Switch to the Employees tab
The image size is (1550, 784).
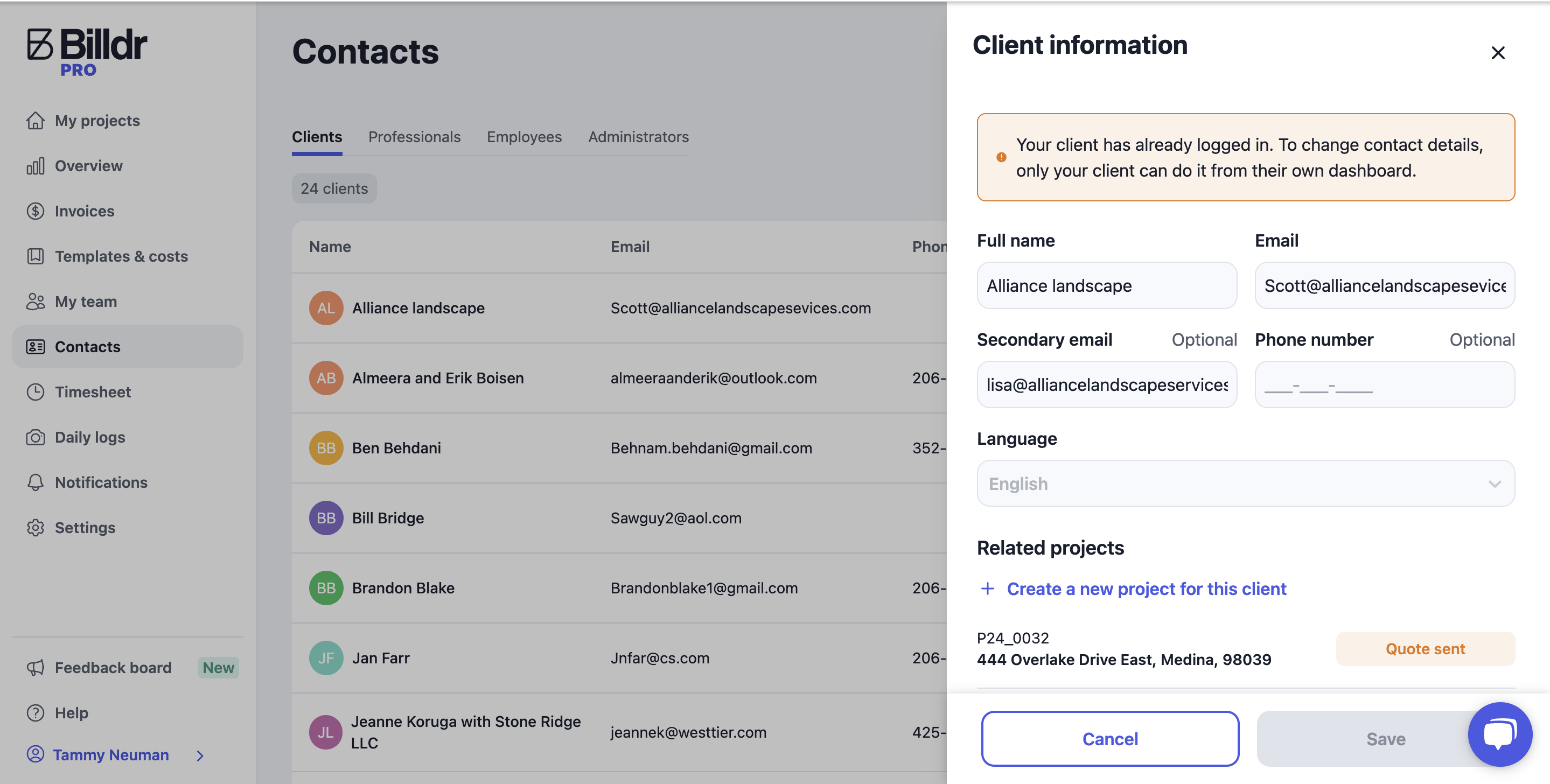pos(523,137)
